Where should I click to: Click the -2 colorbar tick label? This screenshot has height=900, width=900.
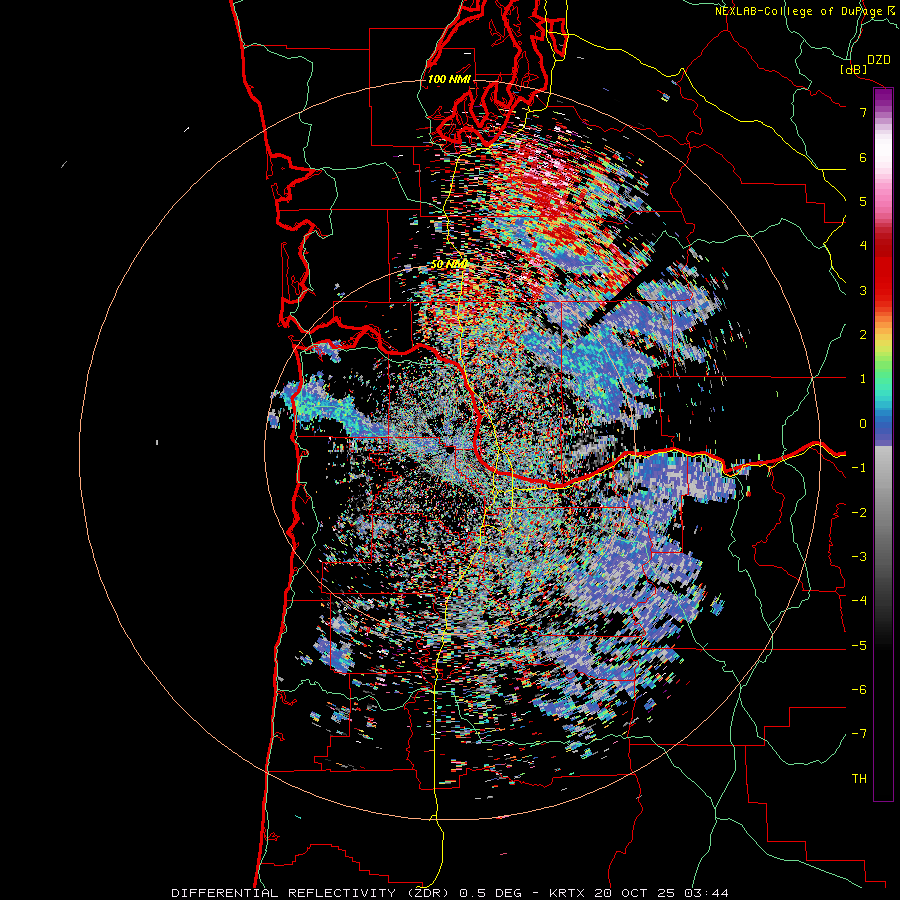pos(859,513)
